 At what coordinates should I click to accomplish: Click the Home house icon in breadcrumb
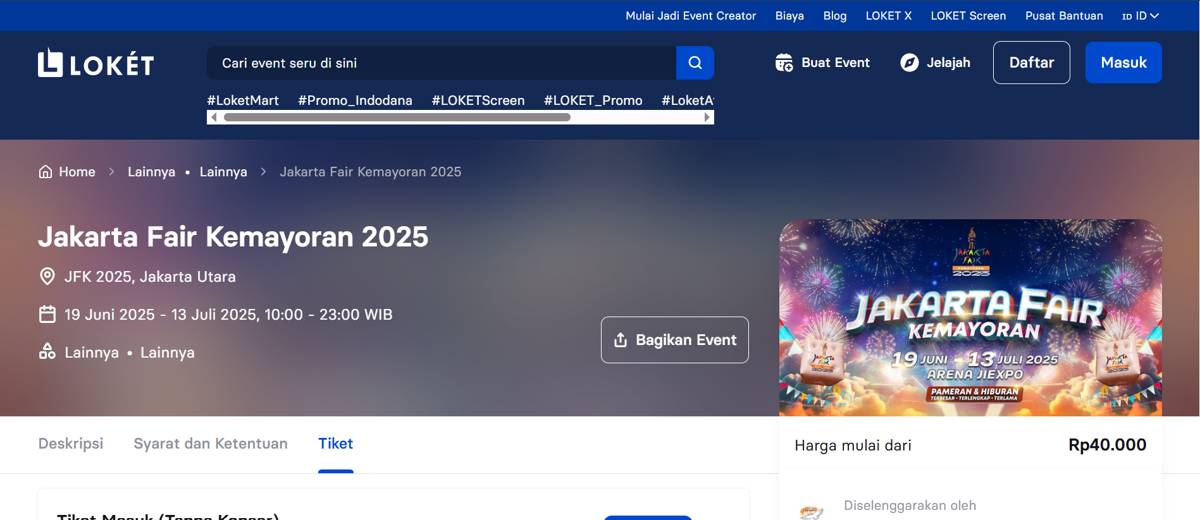click(45, 172)
